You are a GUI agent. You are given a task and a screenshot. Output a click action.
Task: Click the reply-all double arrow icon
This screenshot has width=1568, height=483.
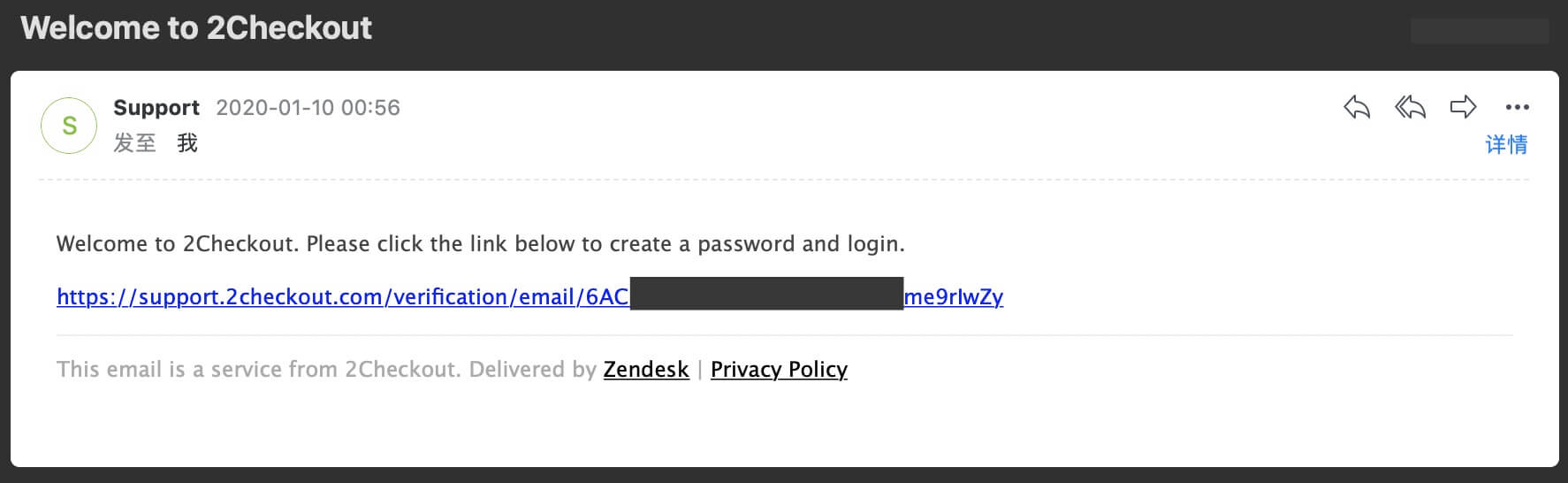pyautogui.click(x=1410, y=108)
